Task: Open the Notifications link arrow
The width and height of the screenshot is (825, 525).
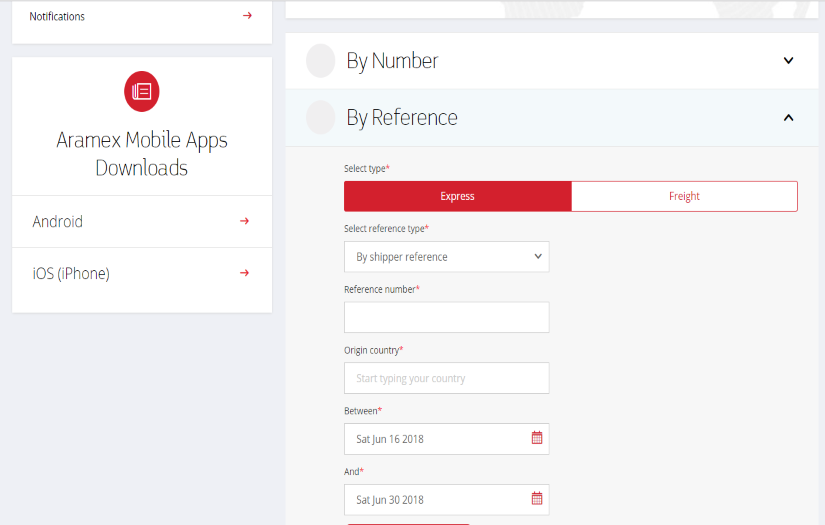Action: (x=247, y=16)
